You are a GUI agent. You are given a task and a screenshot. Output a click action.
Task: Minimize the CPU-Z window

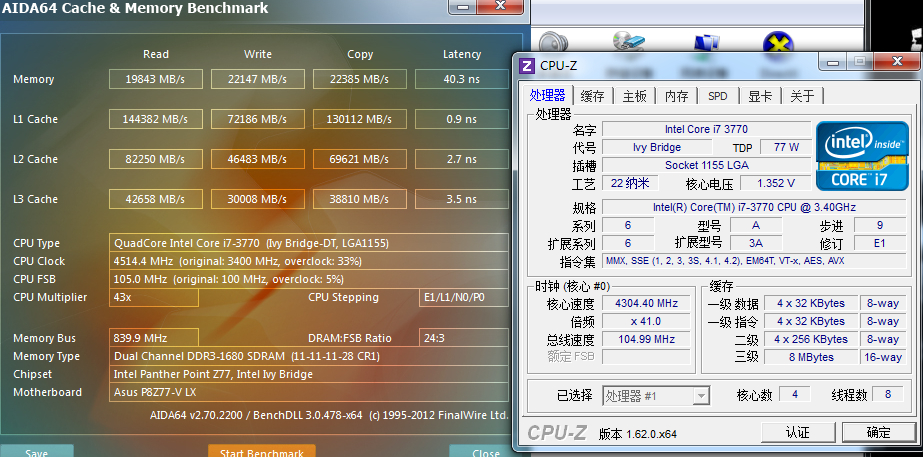click(x=832, y=62)
